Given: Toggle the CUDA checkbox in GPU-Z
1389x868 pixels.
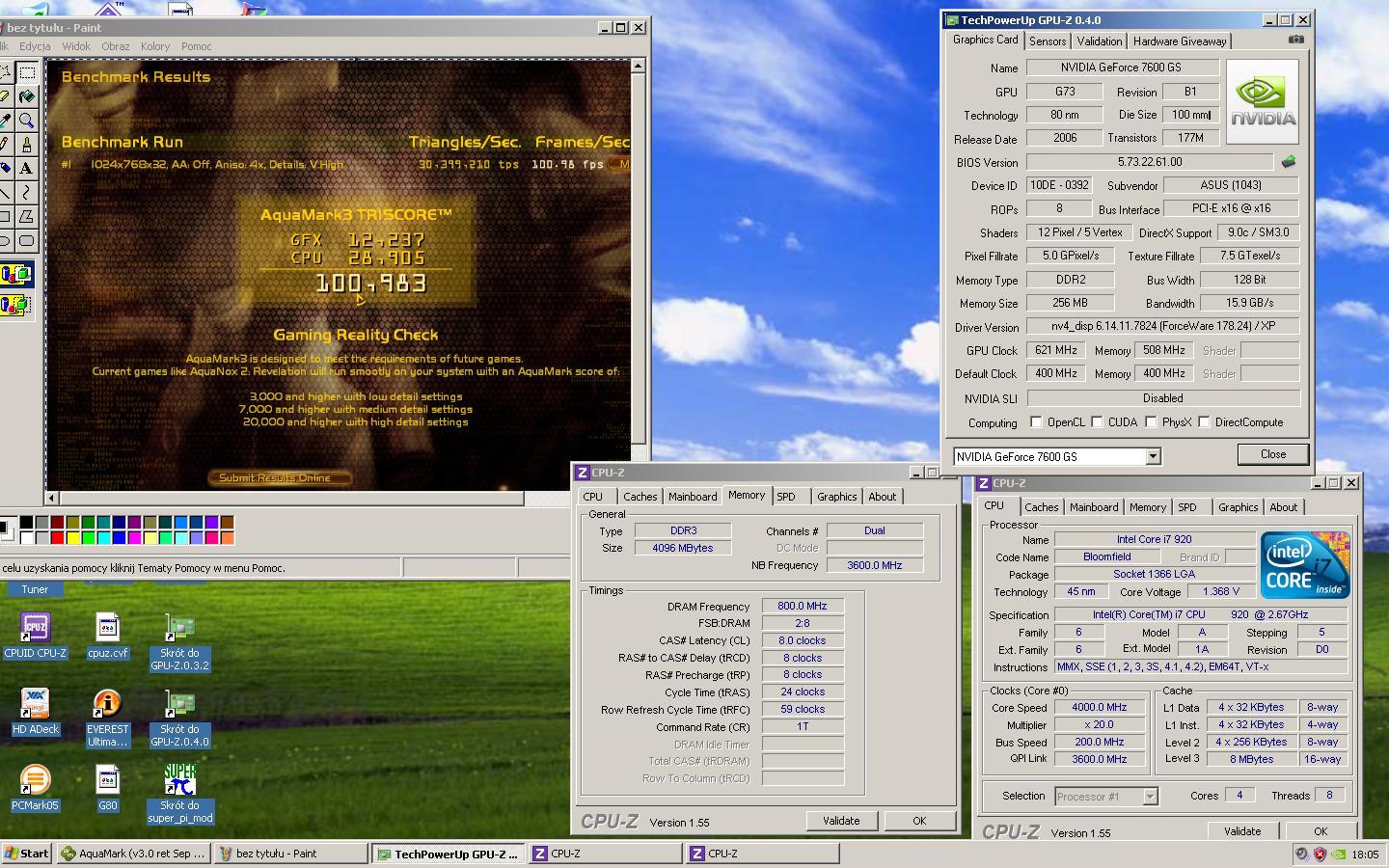Looking at the screenshot, I should tap(1097, 422).
